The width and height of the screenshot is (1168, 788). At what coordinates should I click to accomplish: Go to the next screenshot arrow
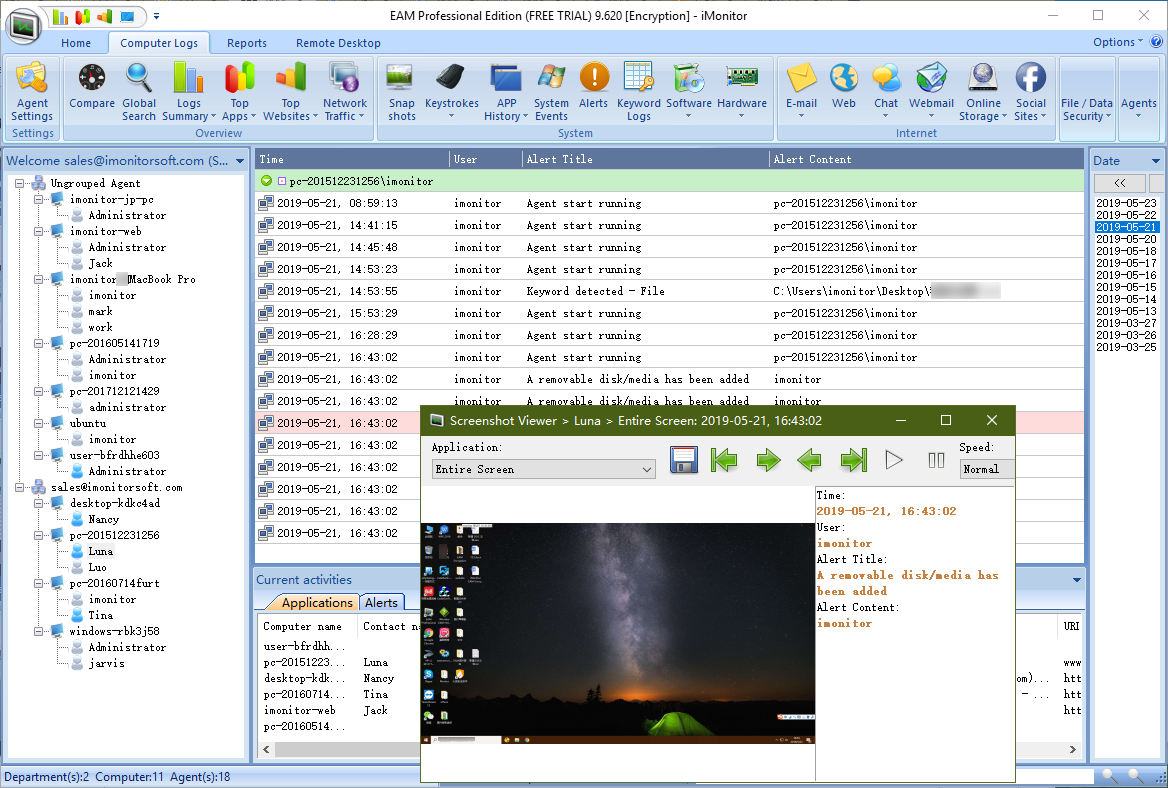tap(768, 460)
